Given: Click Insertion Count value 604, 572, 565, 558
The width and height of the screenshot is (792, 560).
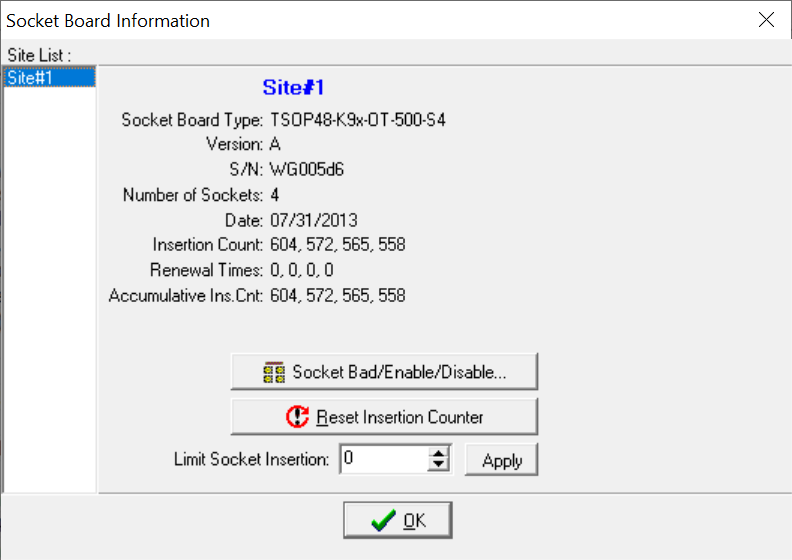Looking at the screenshot, I should (337, 244).
